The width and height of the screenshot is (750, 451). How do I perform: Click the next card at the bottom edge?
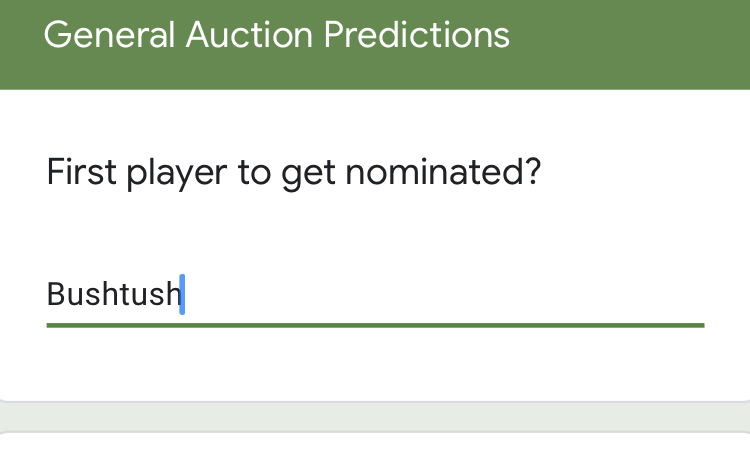coord(375,443)
